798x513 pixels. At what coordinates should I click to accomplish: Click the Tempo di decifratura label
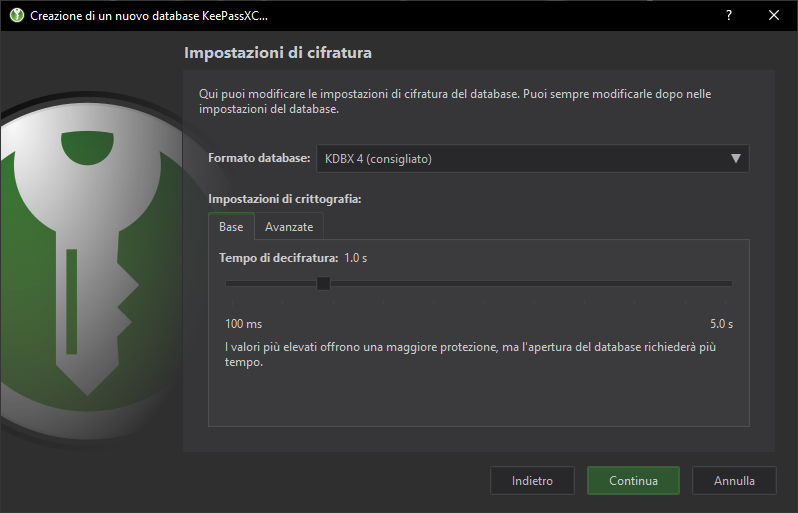[x=278, y=258]
